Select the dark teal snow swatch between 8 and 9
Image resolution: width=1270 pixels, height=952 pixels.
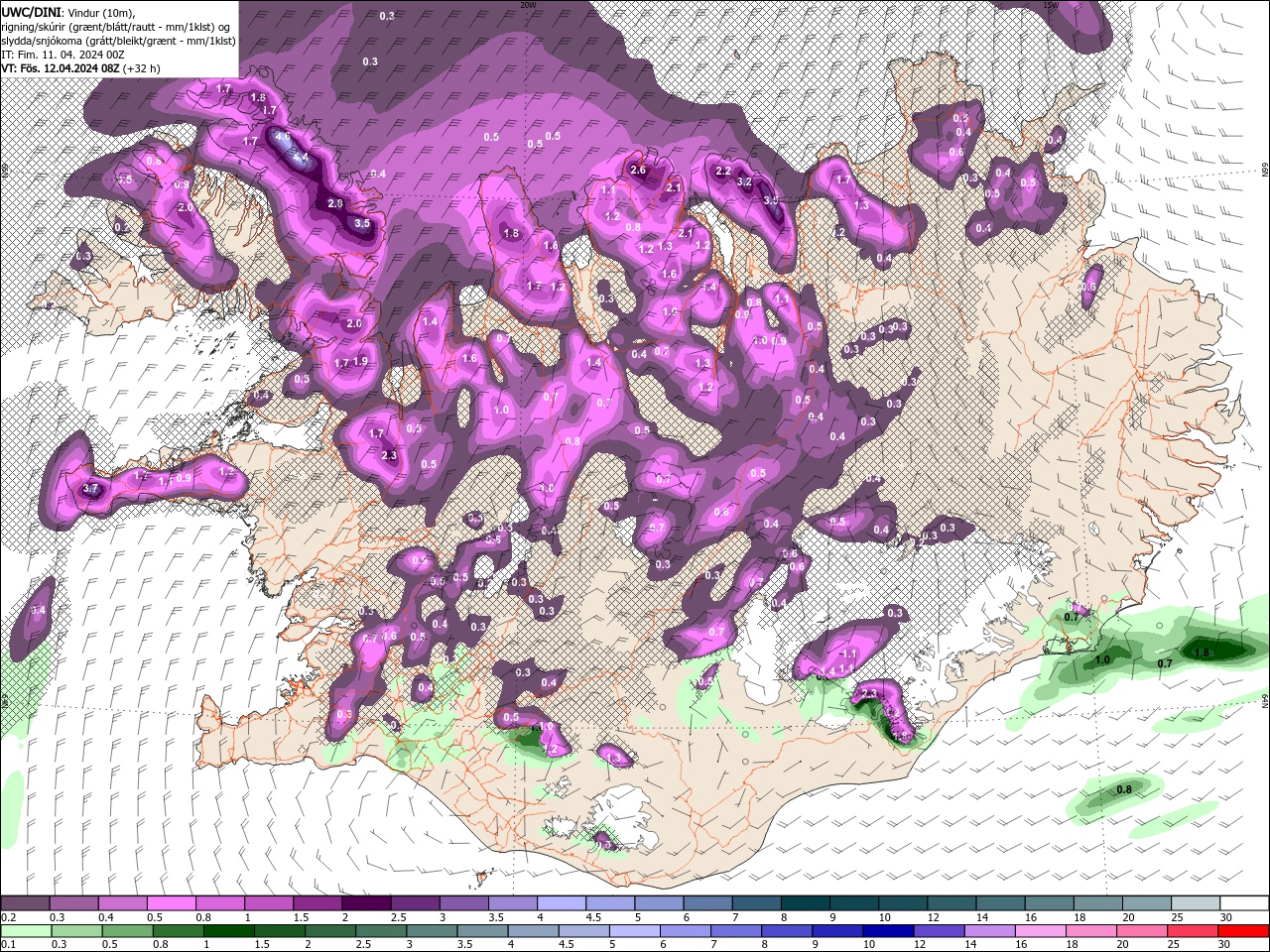coord(806,903)
